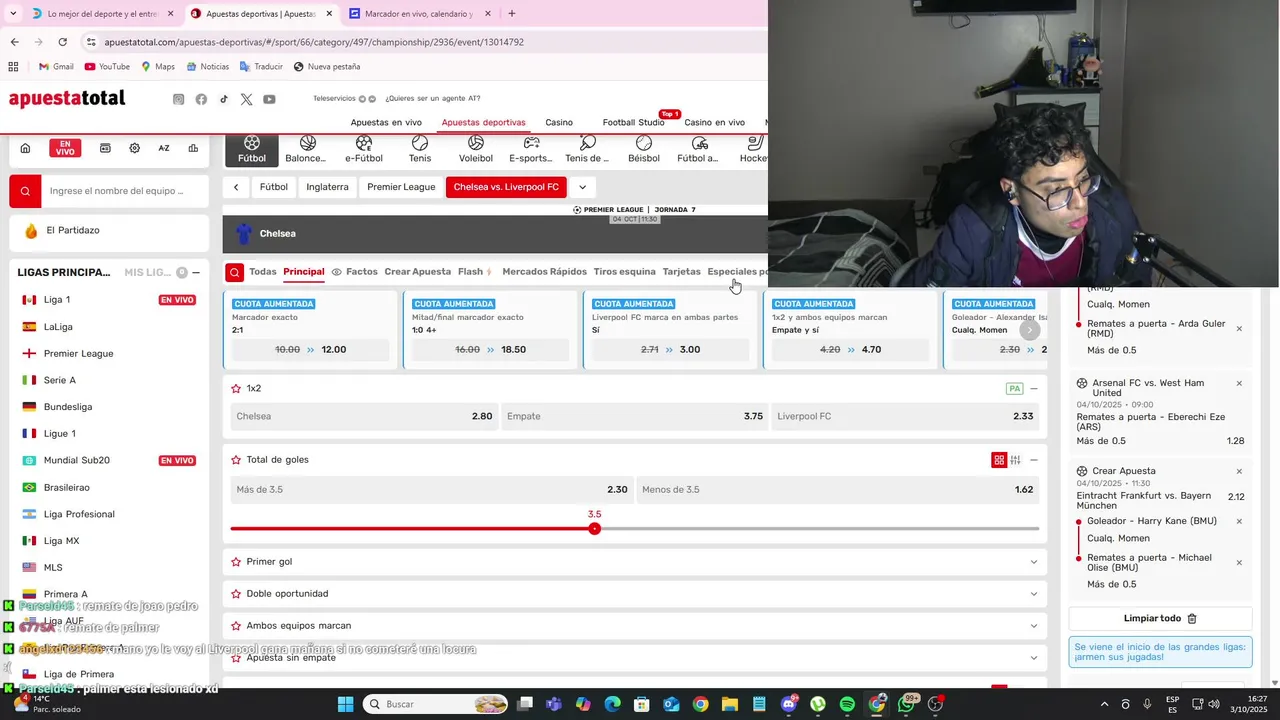The image size is (1280, 720).
Task: Open Apuestas en vivo menu
Action: 386,123
